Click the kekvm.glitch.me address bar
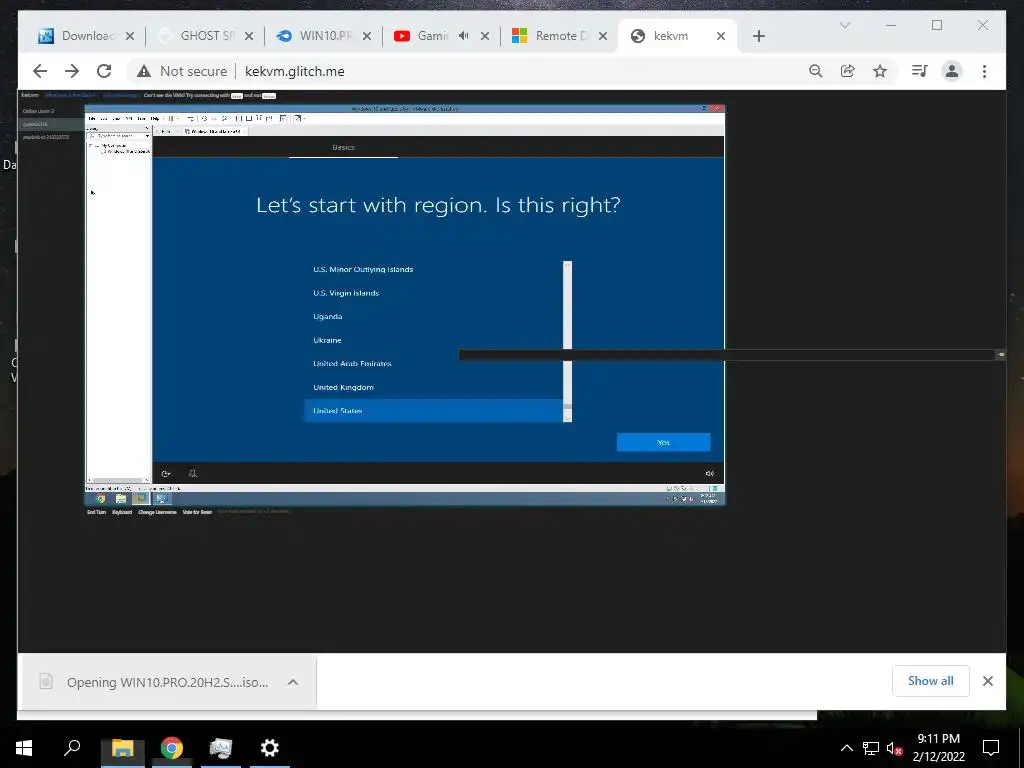This screenshot has width=1024, height=768. tap(295, 71)
